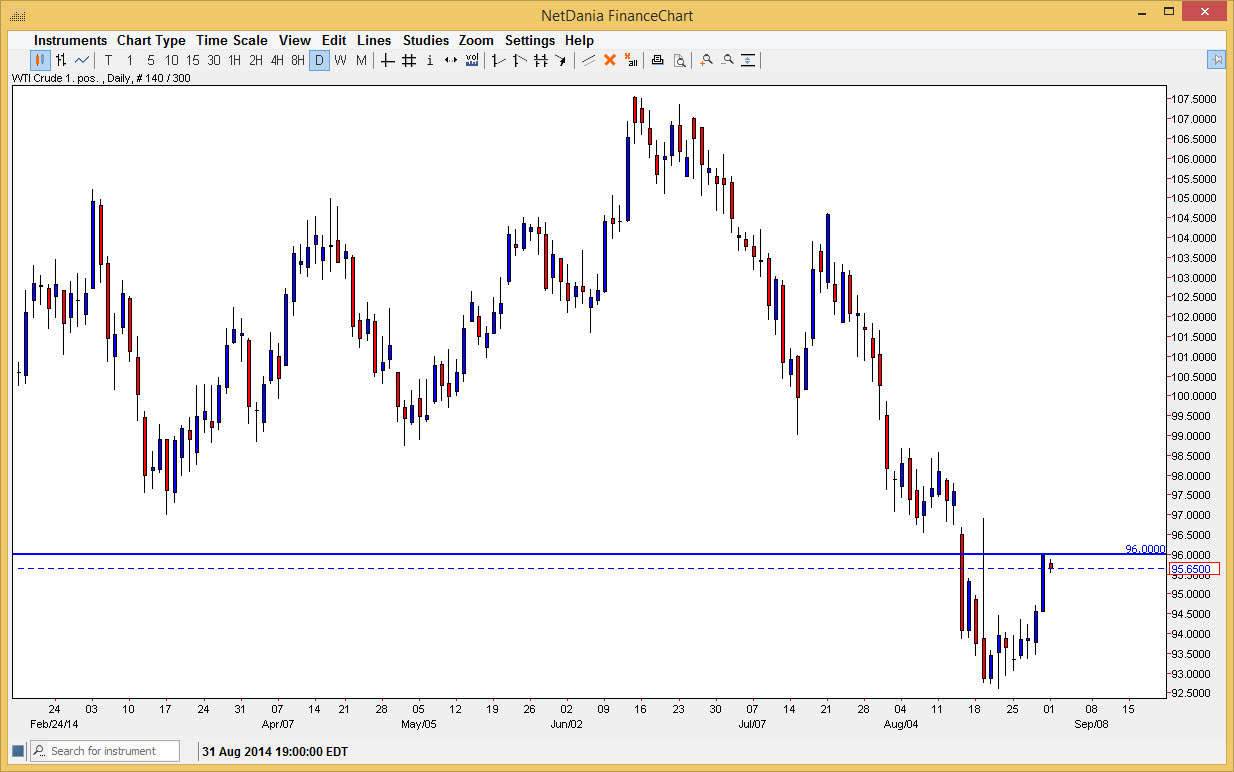Image resolution: width=1234 pixels, height=772 pixels.
Task: Click inside the Search for instrument field
Action: click(x=105, y=750)
